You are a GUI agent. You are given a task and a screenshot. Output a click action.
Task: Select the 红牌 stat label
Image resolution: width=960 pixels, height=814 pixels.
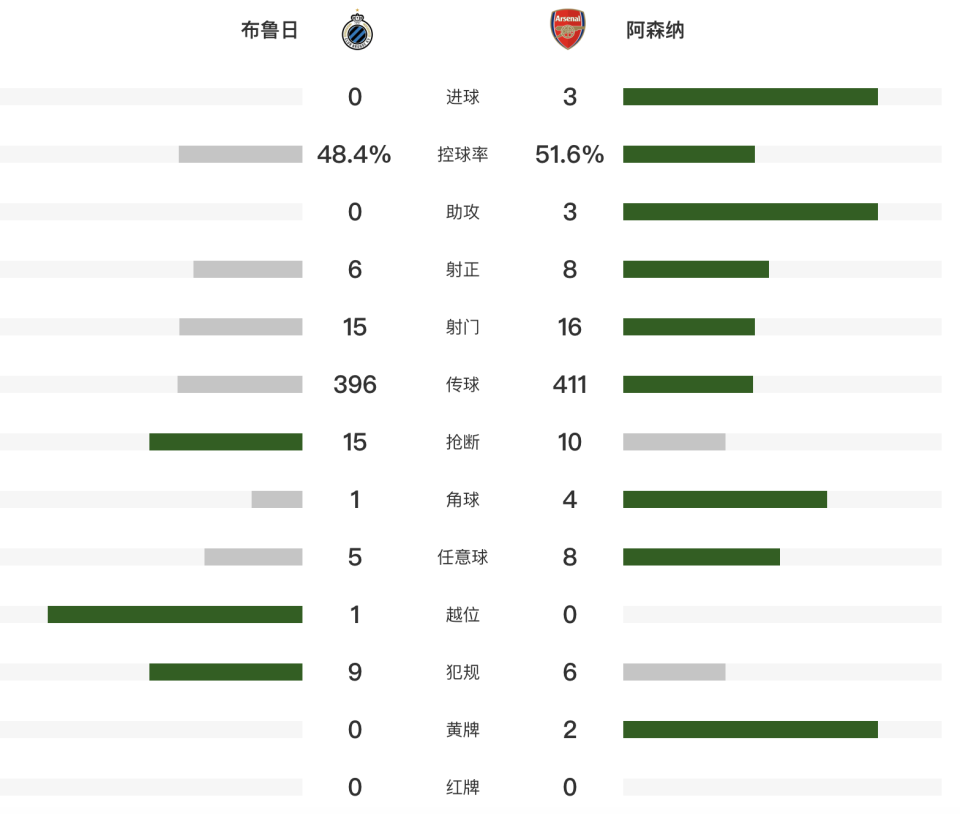pos(462,788)
